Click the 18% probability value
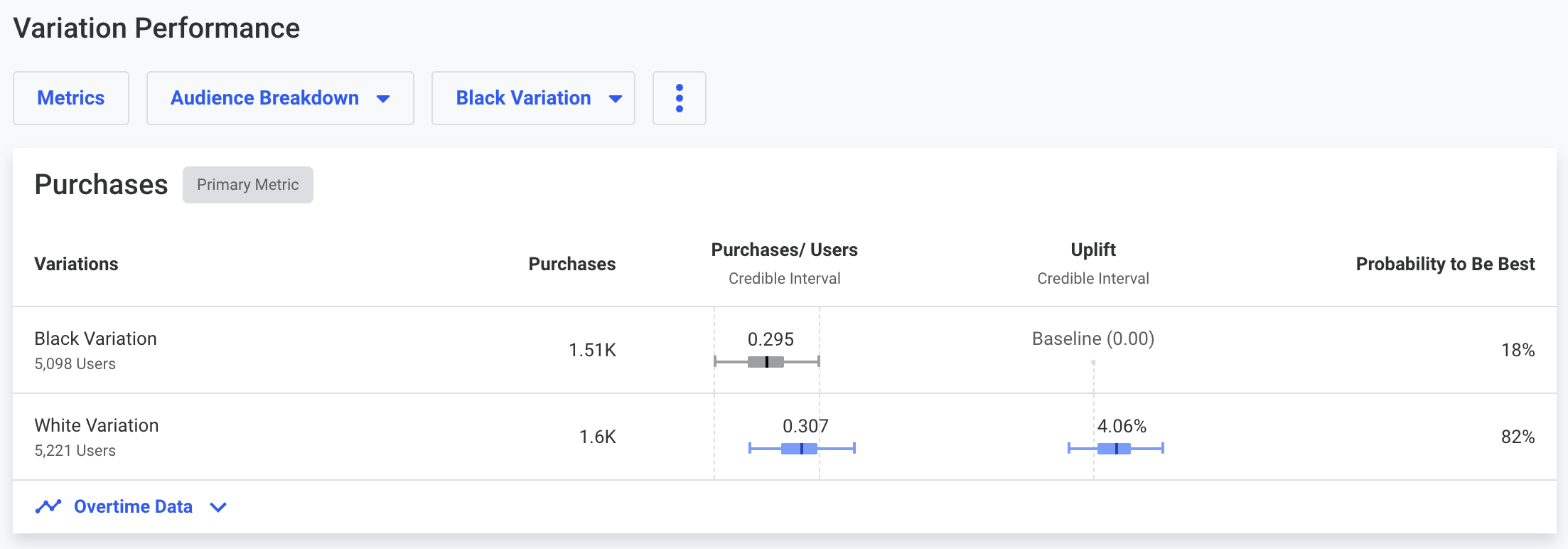The height and width of the screenshot is (549, 1568). (x=1518, y=350)
